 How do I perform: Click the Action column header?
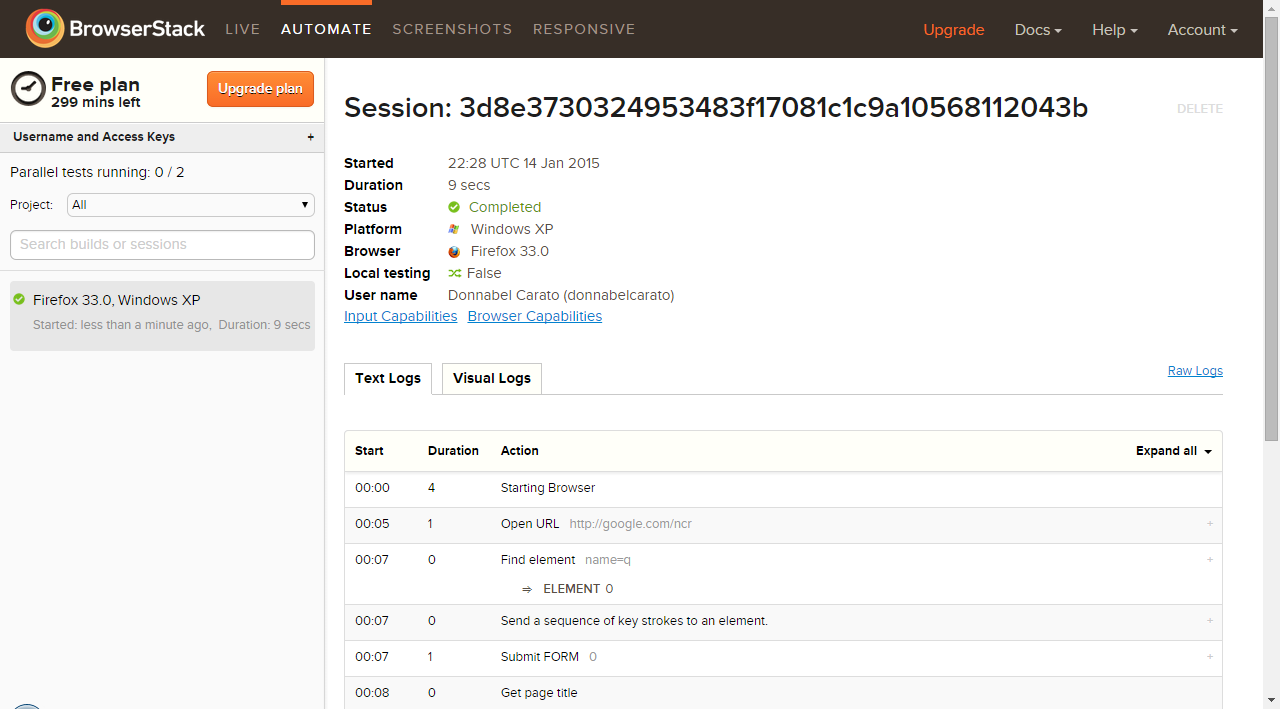point(520,451)
